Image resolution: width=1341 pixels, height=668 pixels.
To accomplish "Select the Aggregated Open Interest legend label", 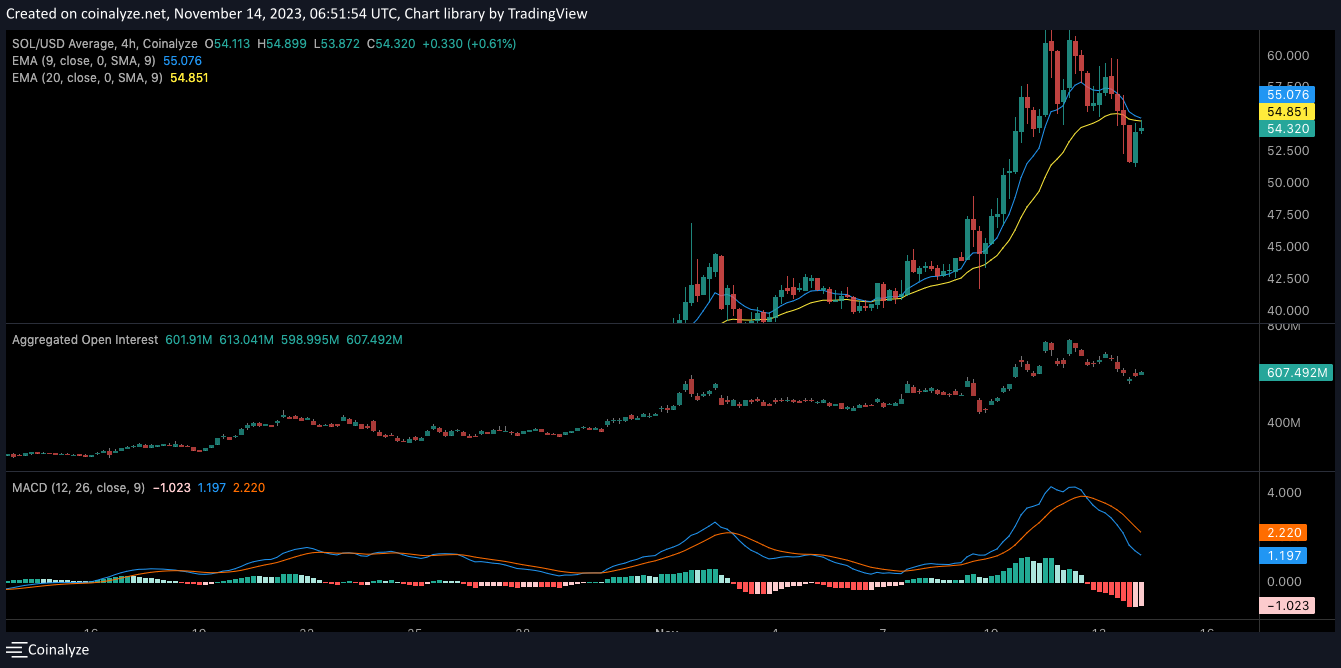I will tap(85, 340).
